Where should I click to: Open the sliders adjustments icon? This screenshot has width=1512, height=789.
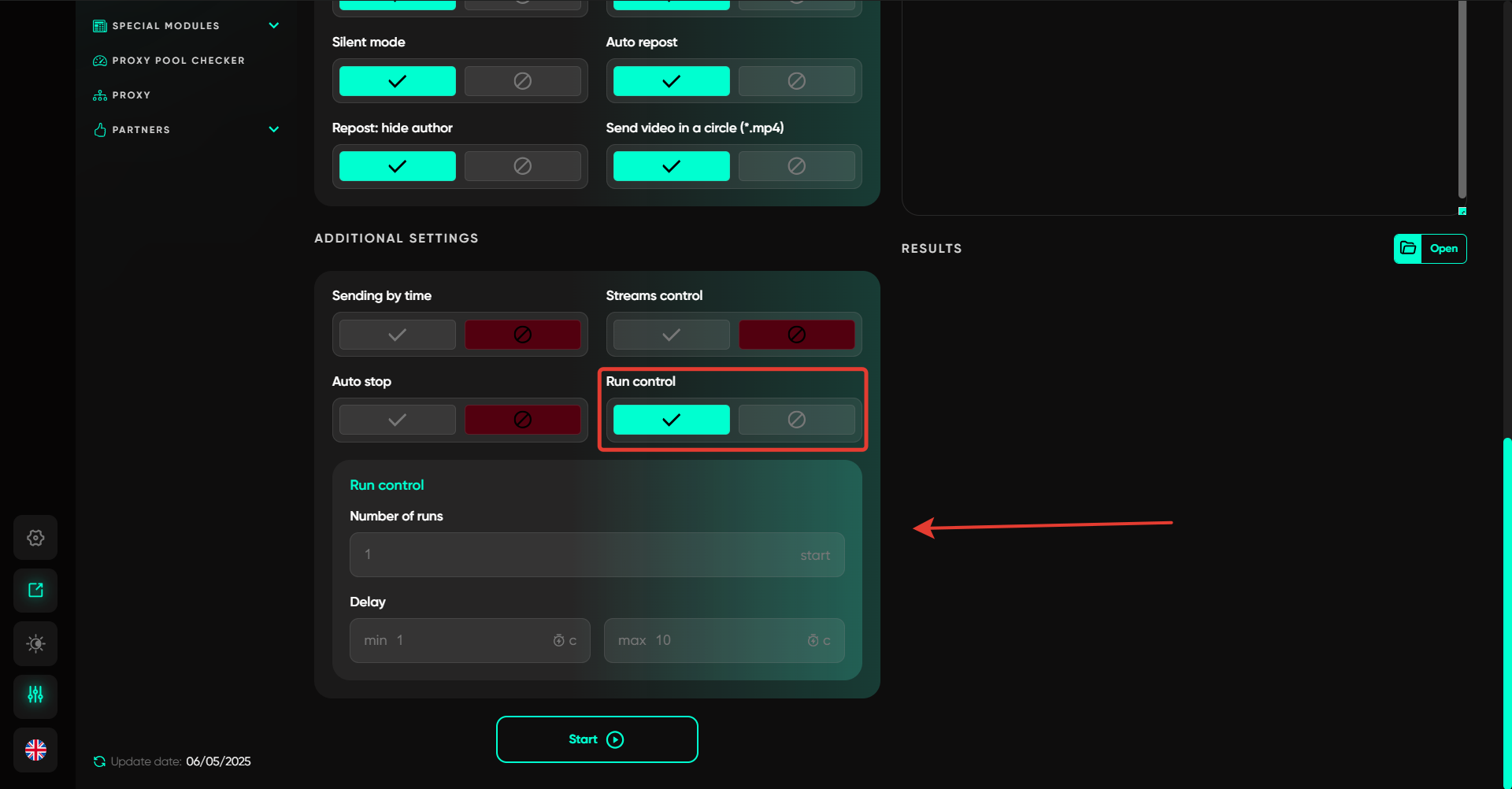(35, 695)
